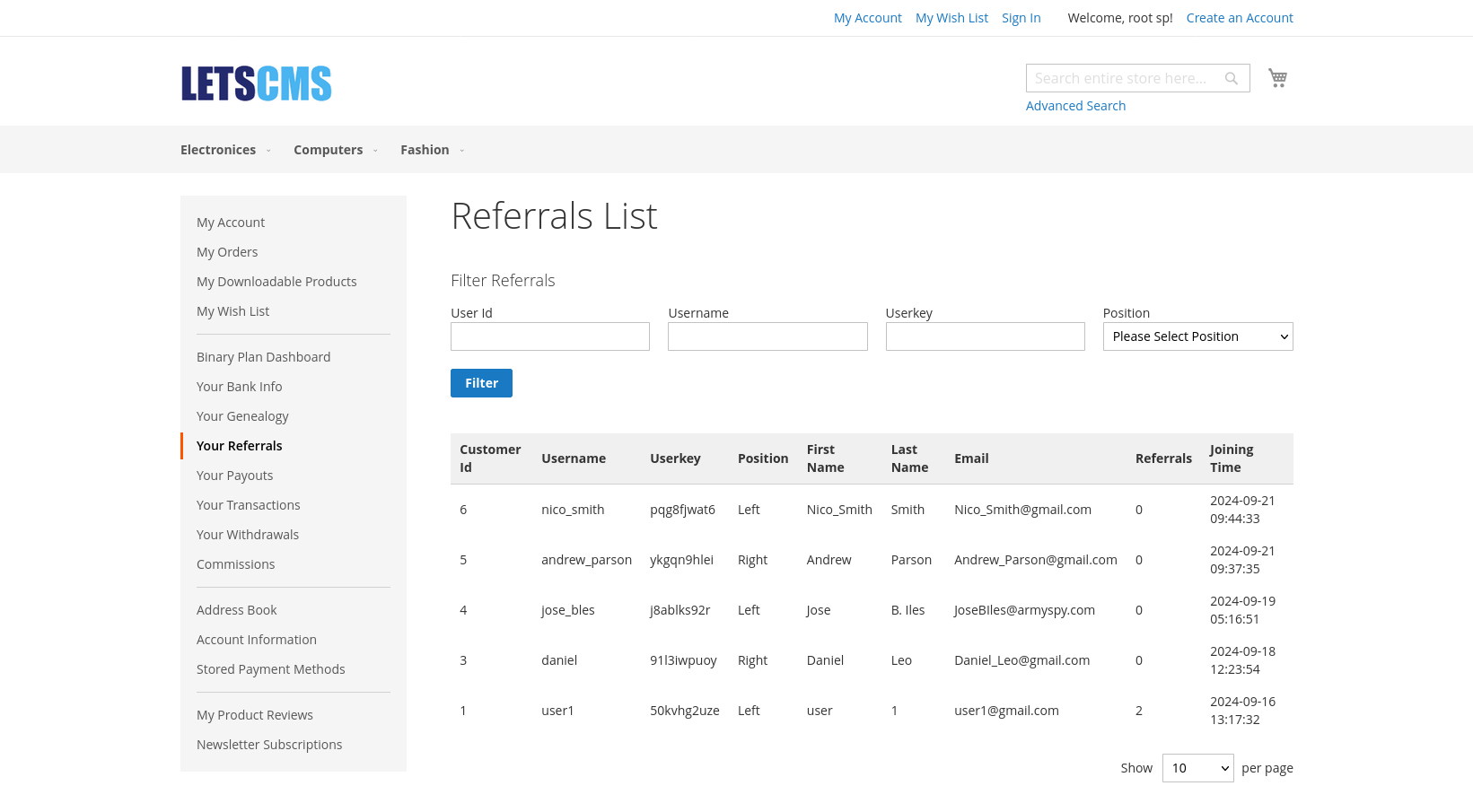Expand the Fashion menu chevron
Image resolution: width=1473 pixels, height=812 pixels.
point(461,151)
